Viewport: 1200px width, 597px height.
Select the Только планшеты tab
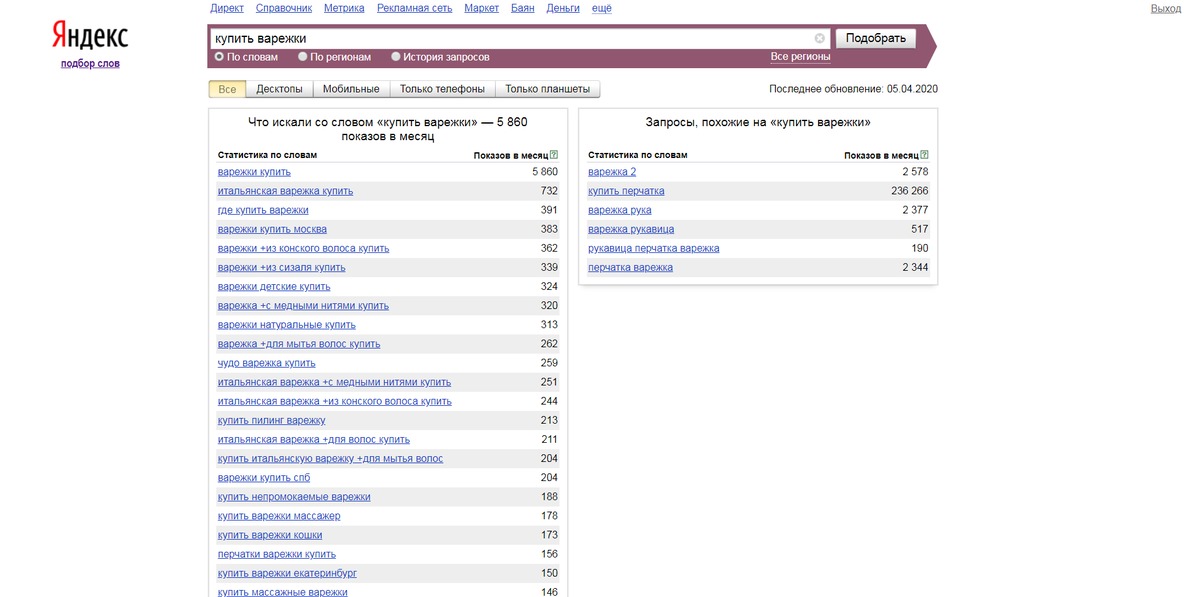coord(548,89)
